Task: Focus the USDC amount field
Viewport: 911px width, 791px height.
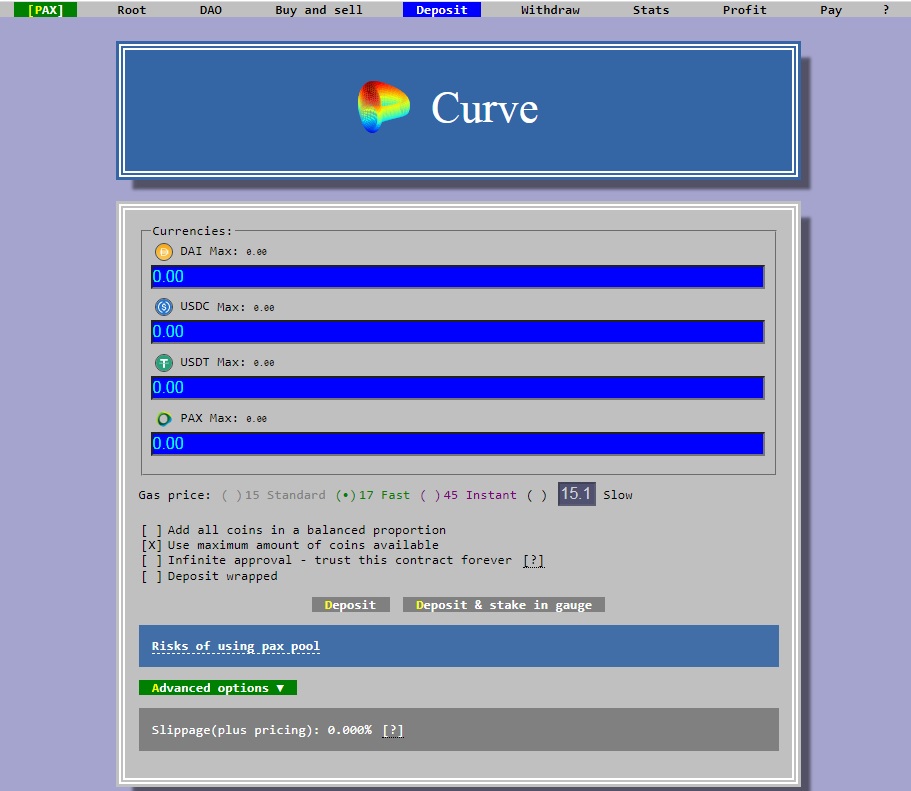Action: click(x=457, y=331)
